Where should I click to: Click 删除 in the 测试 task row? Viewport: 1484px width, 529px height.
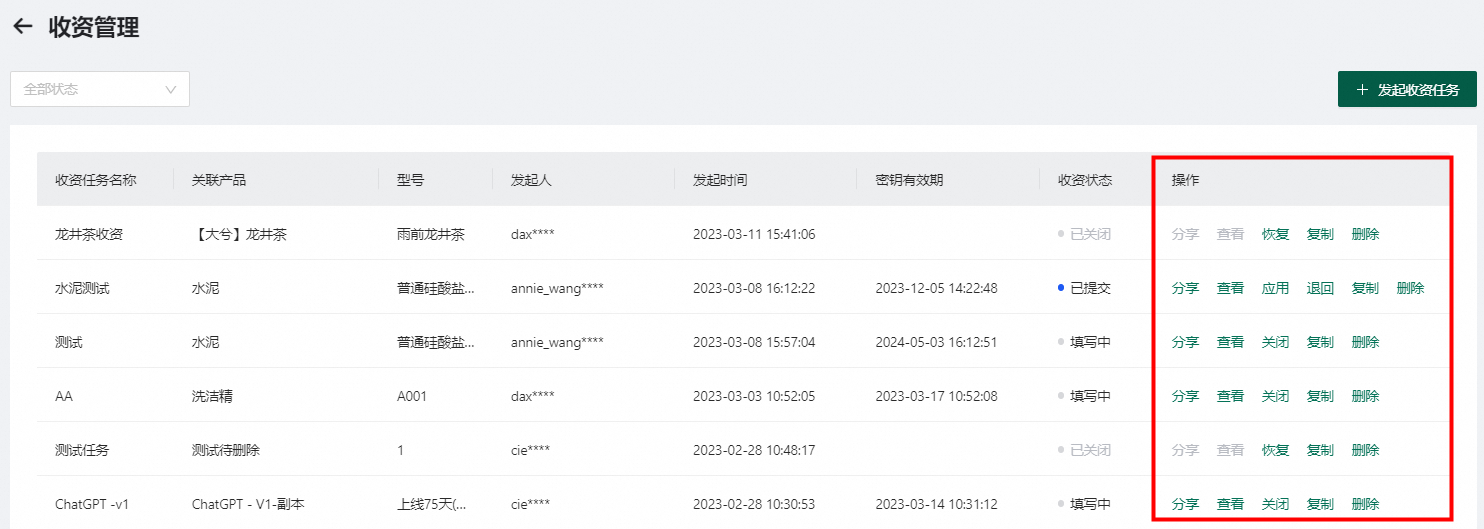click(x=1365, y=342)
